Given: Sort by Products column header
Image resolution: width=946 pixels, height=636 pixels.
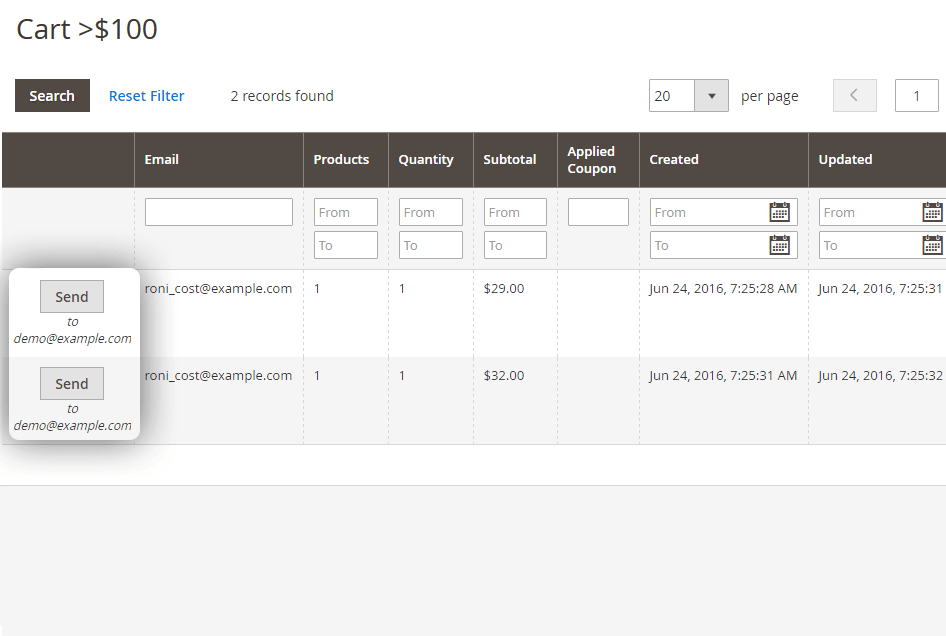Looking at the screenshot, I should pyautogui.click(x=346, y=160).
